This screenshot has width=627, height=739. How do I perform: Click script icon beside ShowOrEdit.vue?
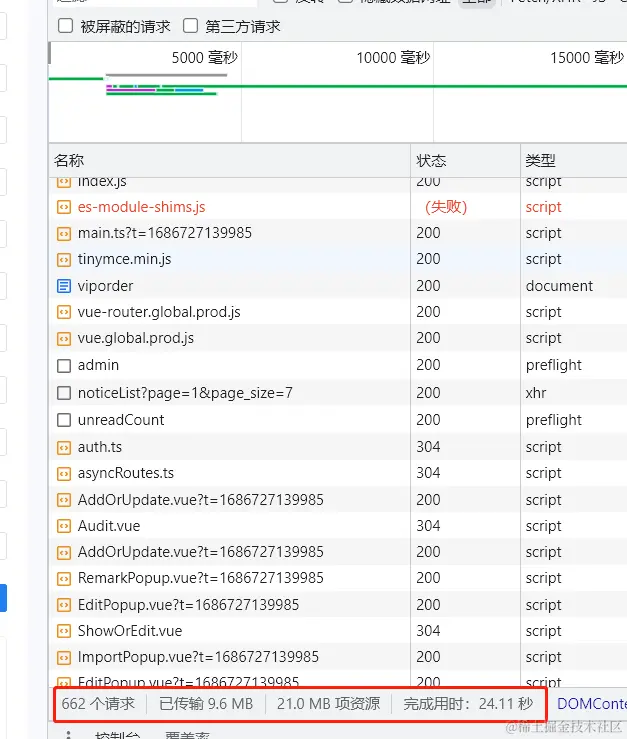coord(64,631)
